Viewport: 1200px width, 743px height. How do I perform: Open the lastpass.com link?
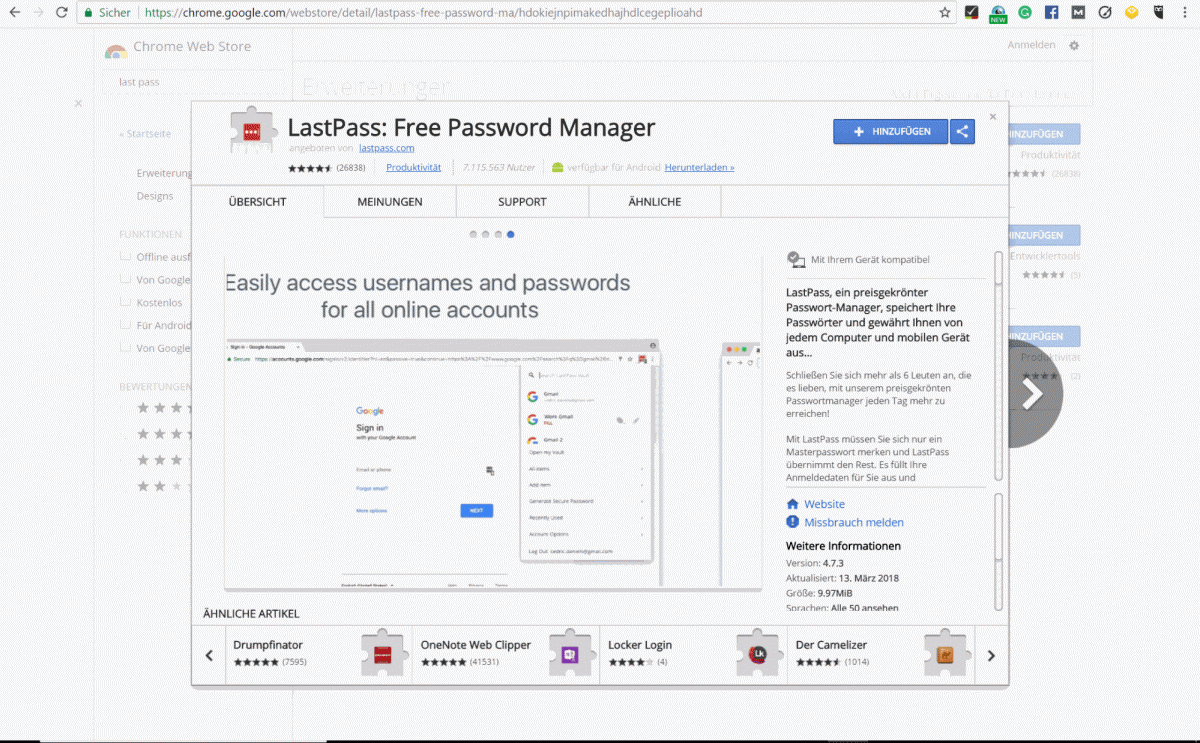[x=387, y=148]
